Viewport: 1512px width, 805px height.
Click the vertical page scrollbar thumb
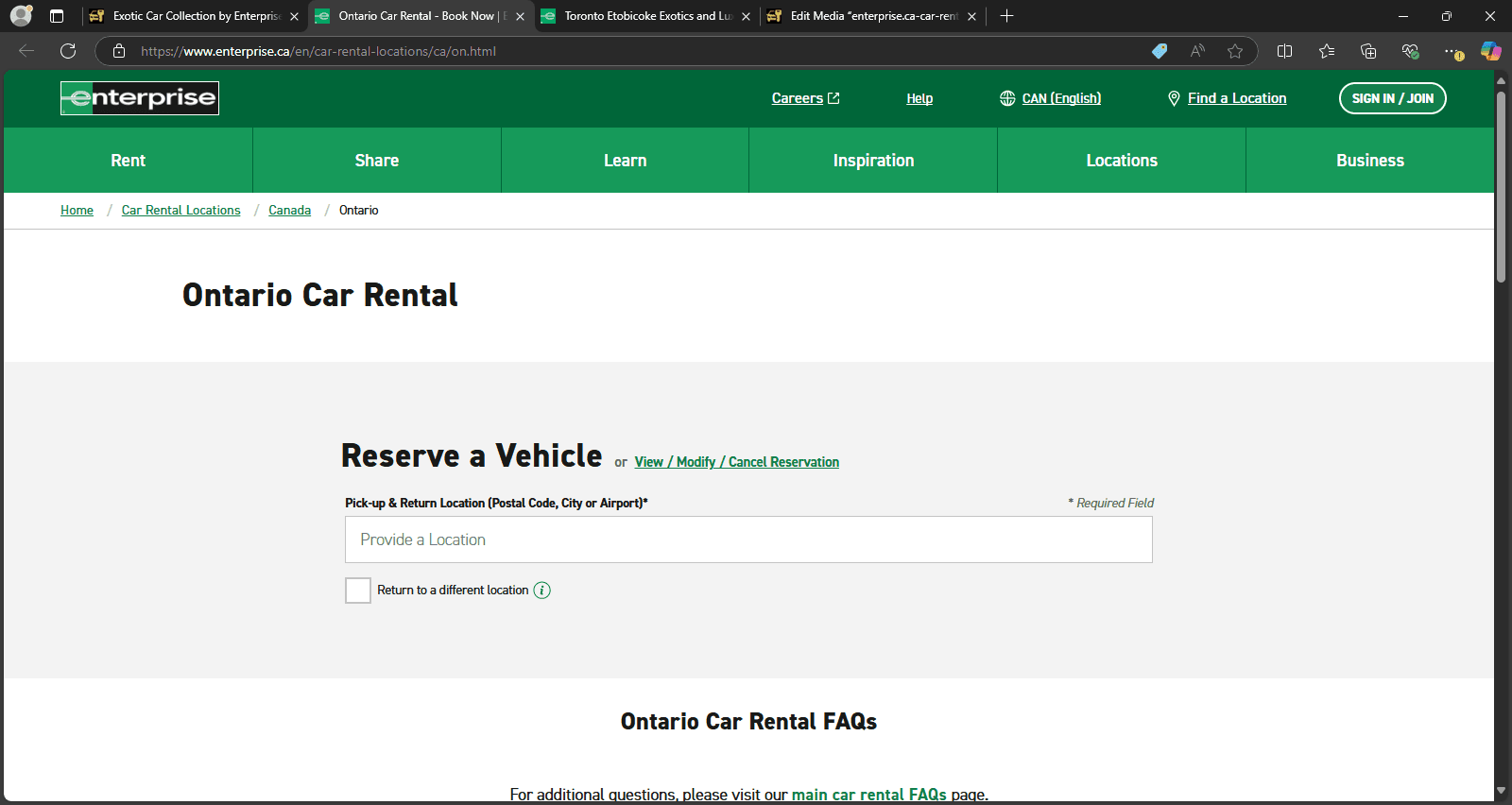[1501, 186]
